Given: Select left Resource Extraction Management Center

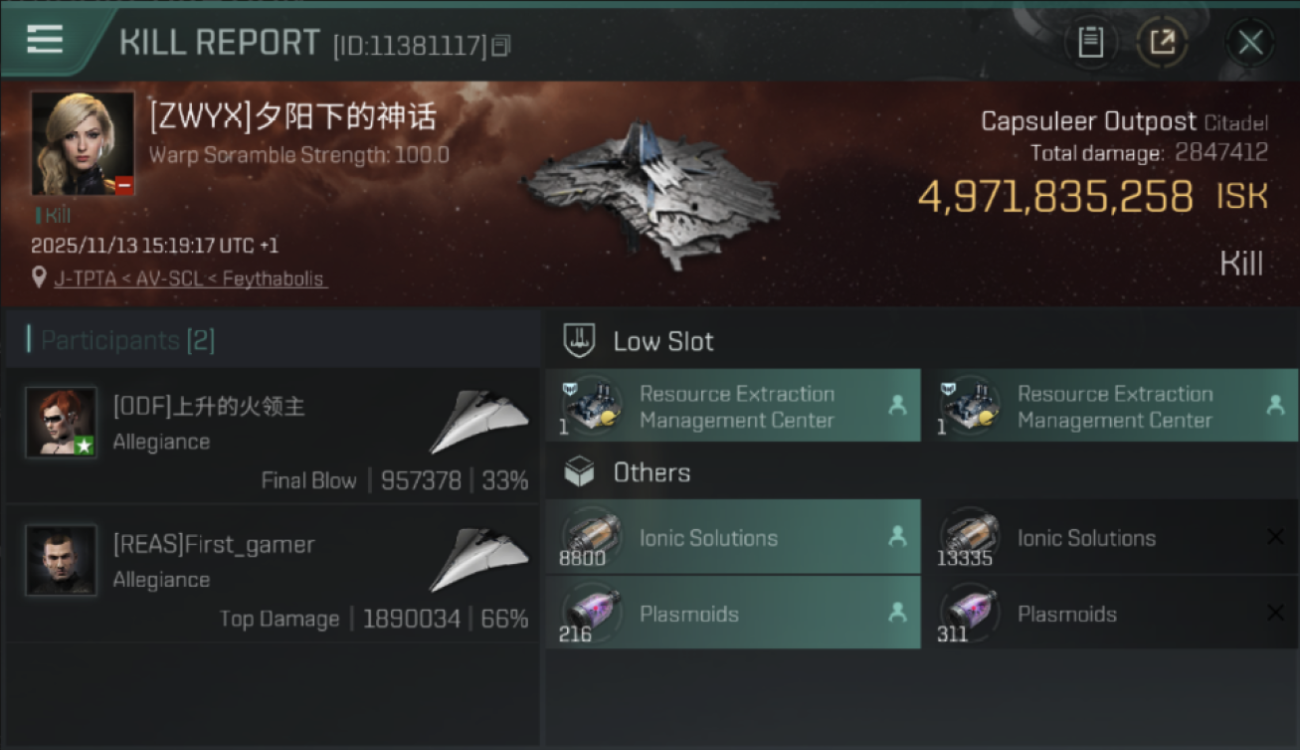Looking at the screenshot, I should click(x=733, y=406).
